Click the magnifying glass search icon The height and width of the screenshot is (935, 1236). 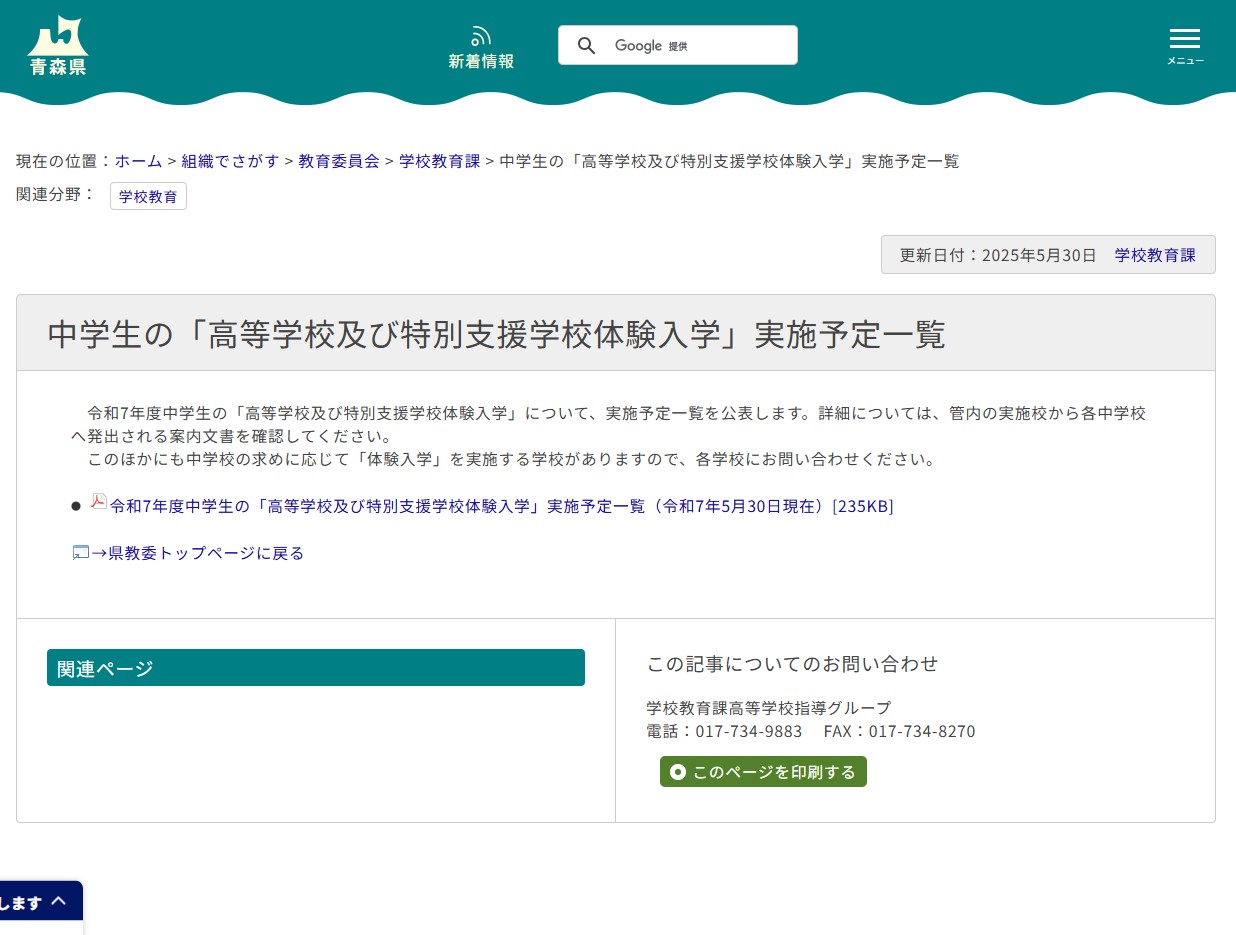coord(587,45)
